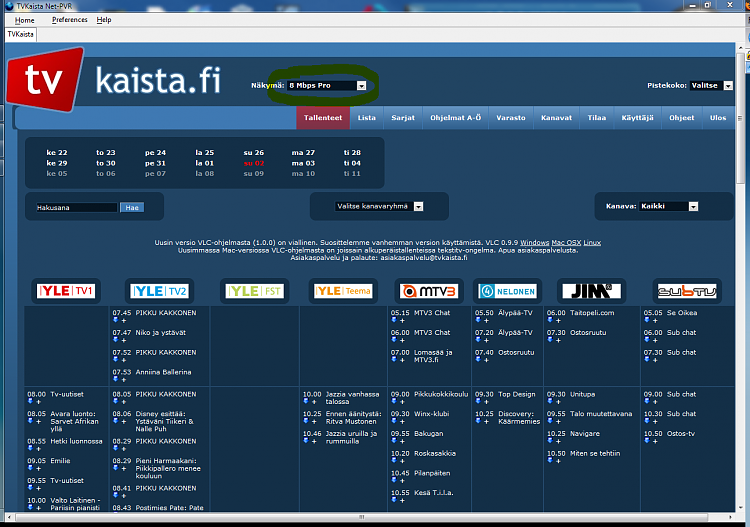Open the JIM channel logo

592,291
